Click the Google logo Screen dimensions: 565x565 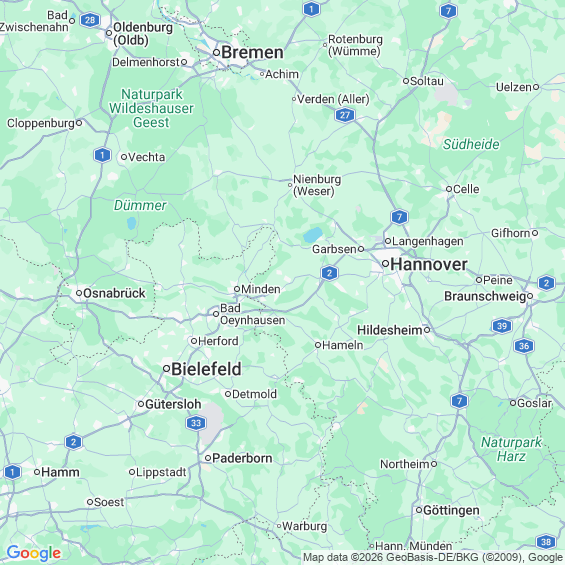[34, 553]
